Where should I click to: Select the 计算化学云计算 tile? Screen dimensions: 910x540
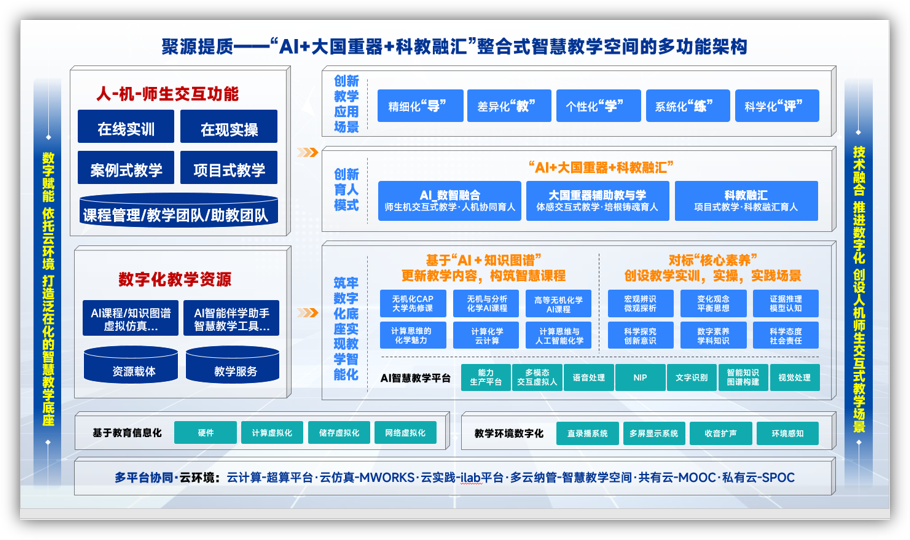[486, 336]
